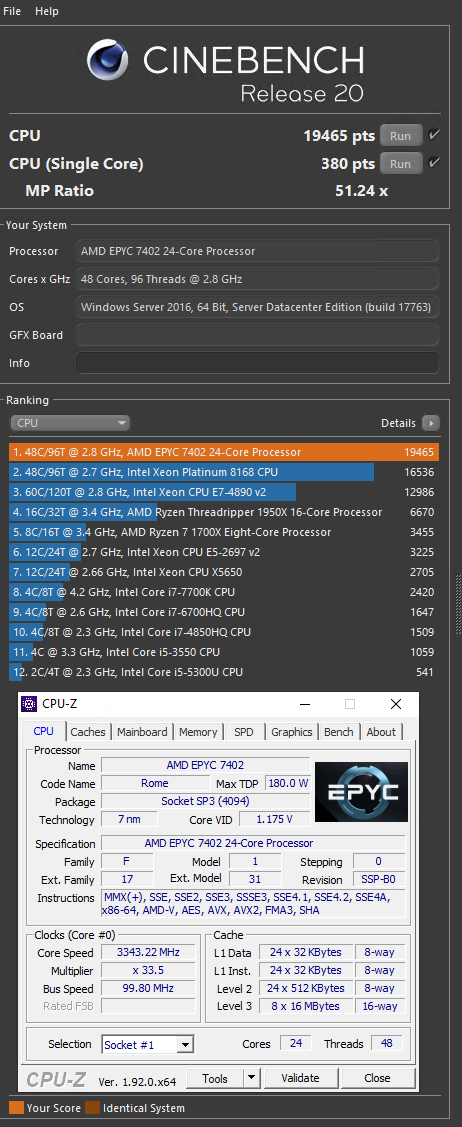Click the Level 2 24 x 512 KBytes value
462x1127 pixels.
click(305, 988)
